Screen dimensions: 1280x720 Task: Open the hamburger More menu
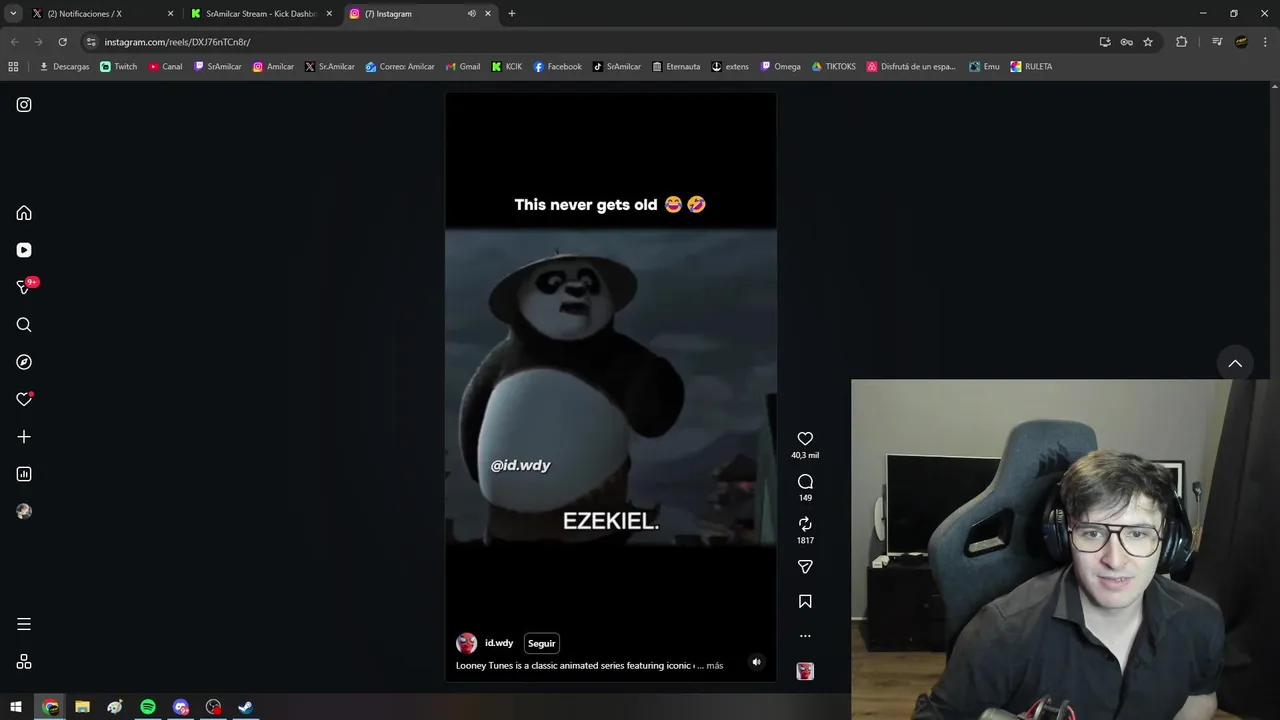click(24, 624)
